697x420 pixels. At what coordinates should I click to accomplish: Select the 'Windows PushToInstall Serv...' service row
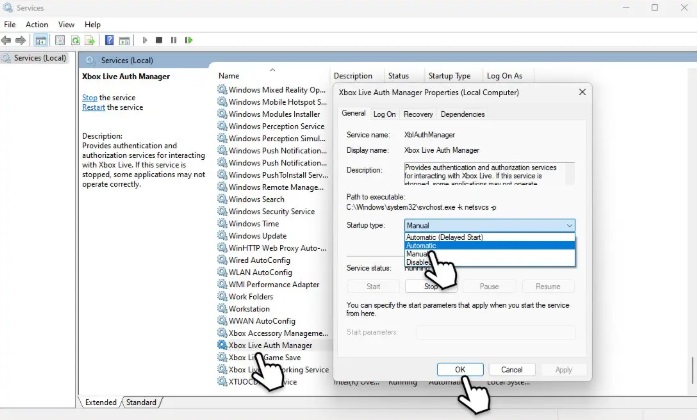(x=272, y=175)
